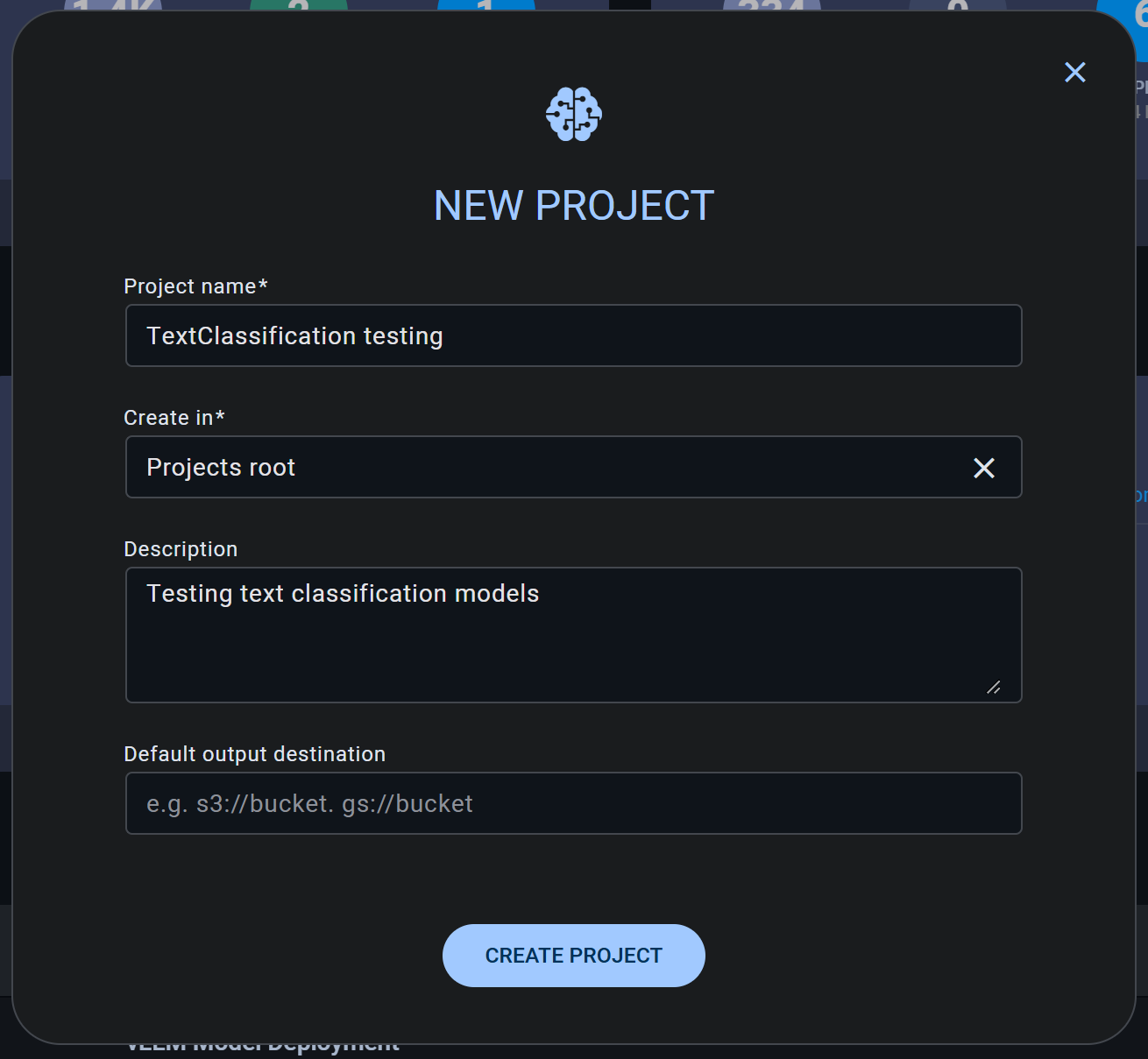Image resolution: width=1148 pixels, height=1059 pixels.
Task: Click the Project name label
Action: coord(195,286)
